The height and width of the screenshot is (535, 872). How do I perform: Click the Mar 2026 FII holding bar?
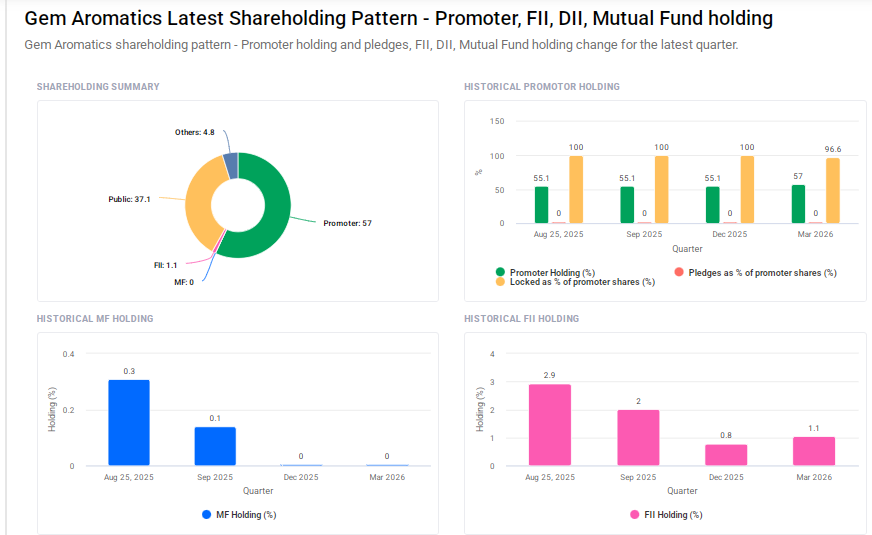point(814,451)
